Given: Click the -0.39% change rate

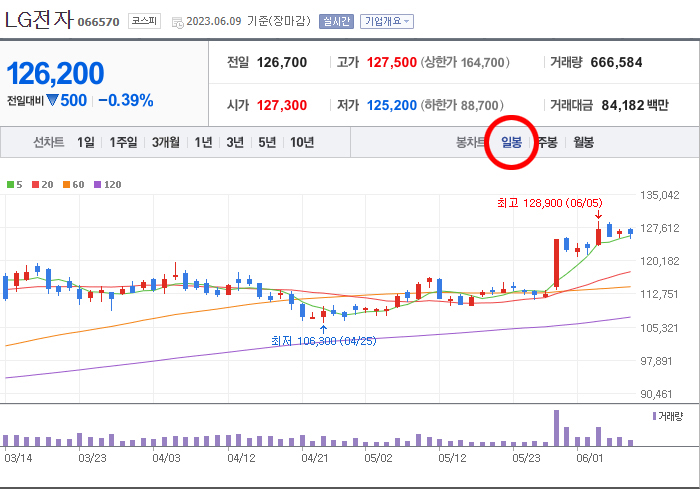Looking at the screenshot, I should click(126, 100).
